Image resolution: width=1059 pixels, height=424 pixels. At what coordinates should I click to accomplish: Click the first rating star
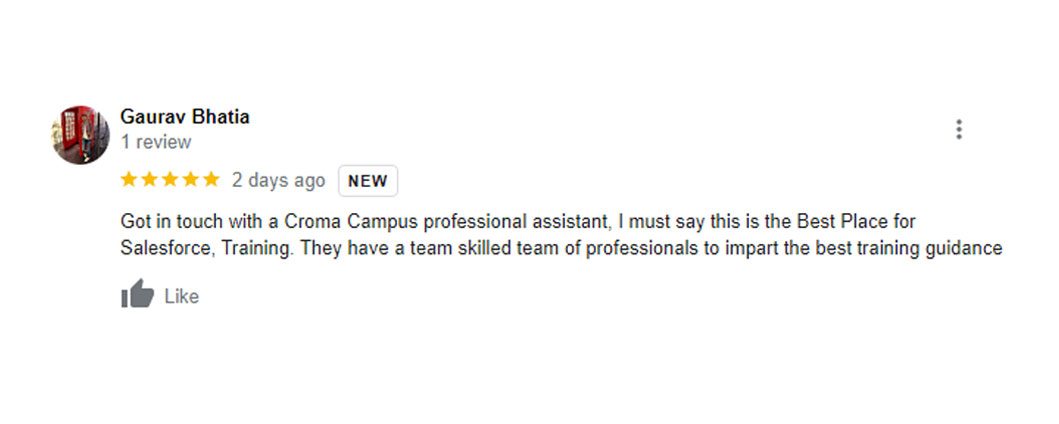(129, 180)
